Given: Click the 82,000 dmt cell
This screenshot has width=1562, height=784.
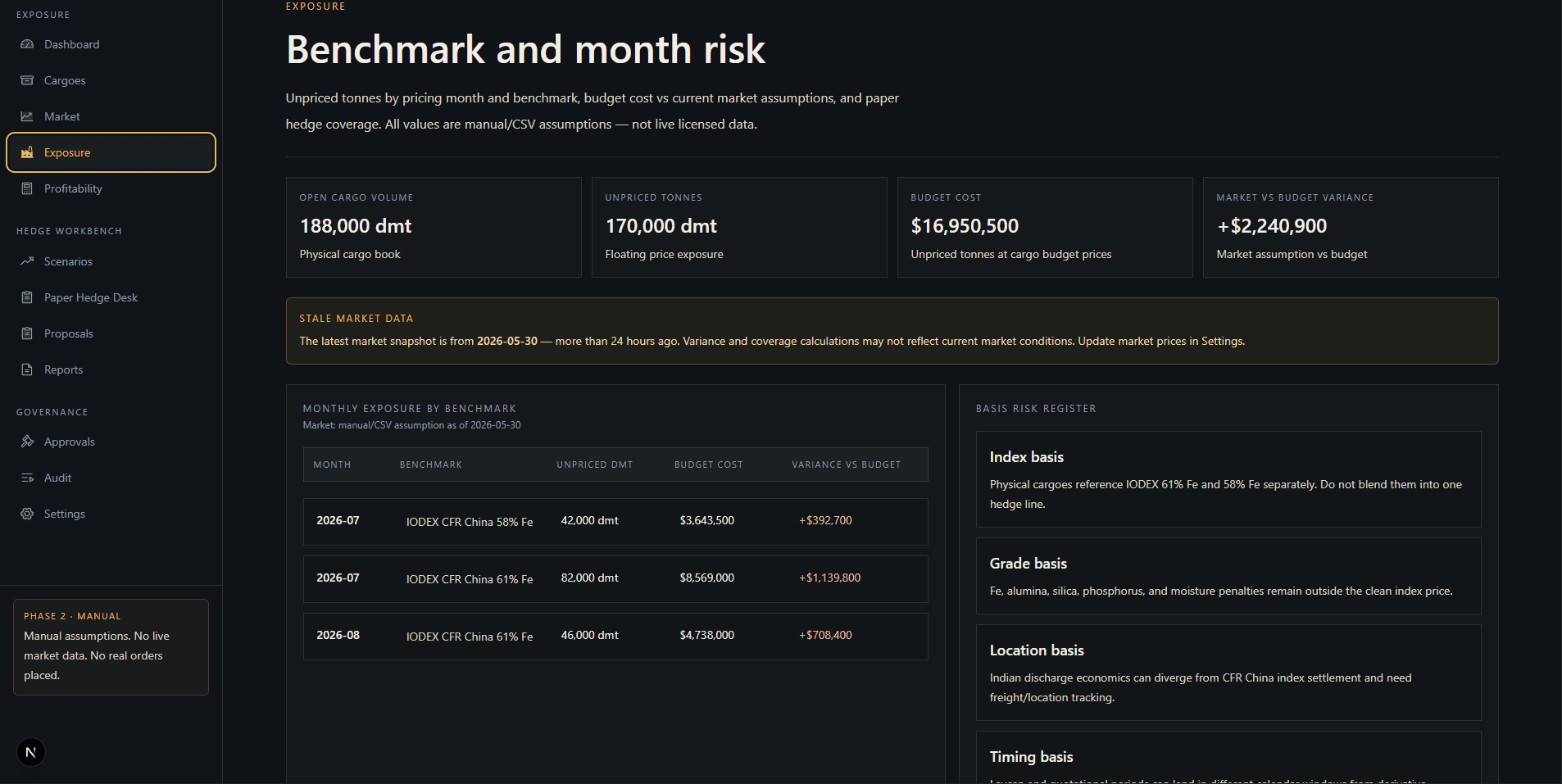Looking at the screenshot, I should pos(590,578).
